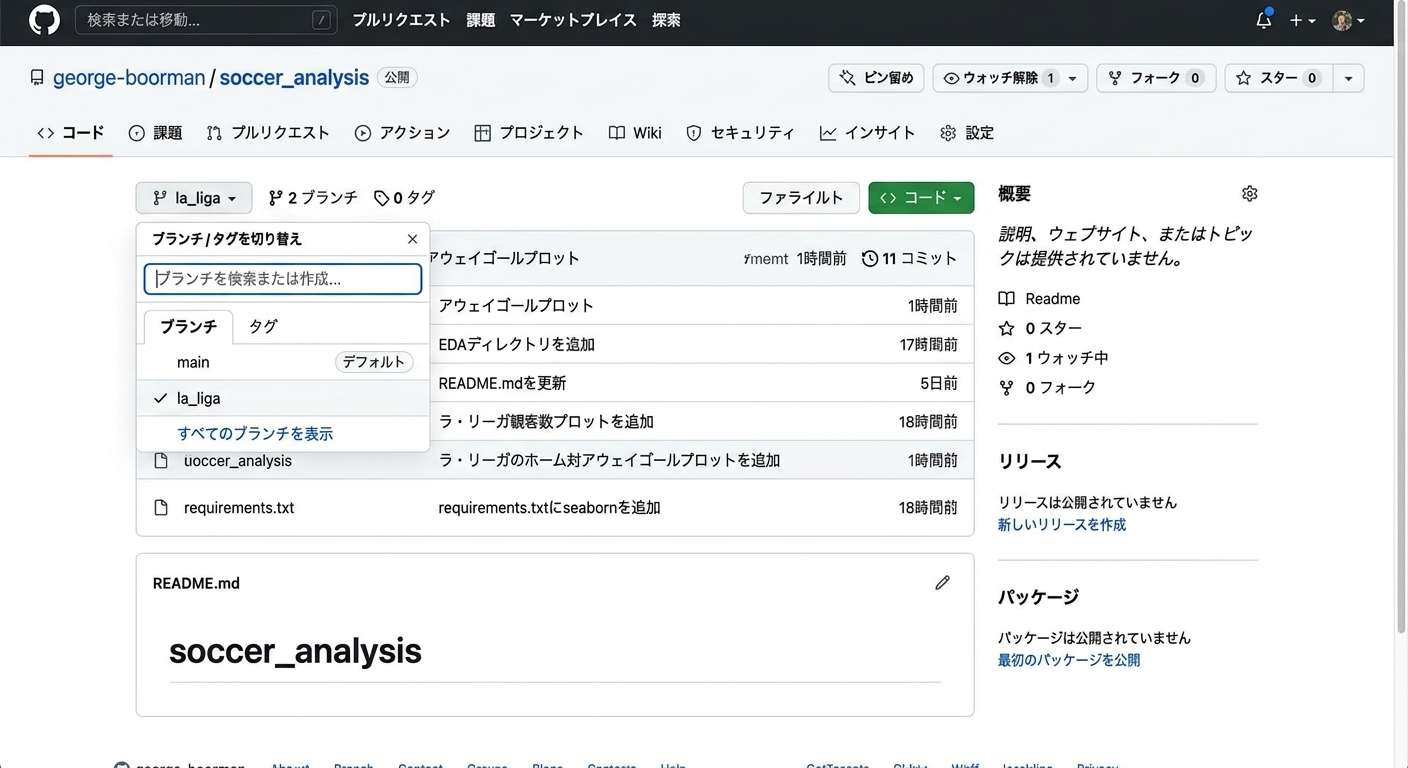1408x768 pixels.
Task: Switch to タグ tab in popup
Action: coord(263,326)
